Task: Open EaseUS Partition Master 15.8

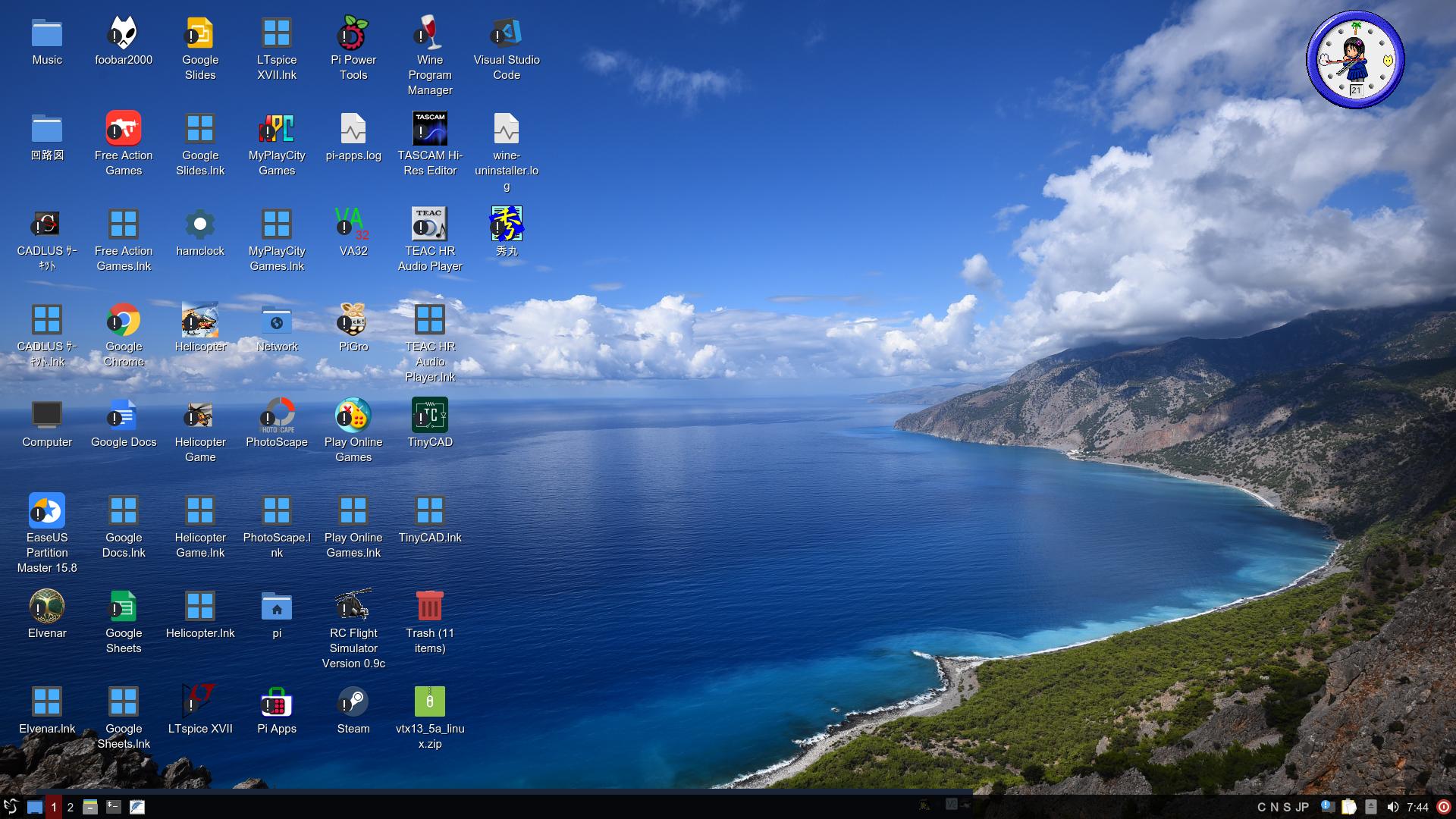Action: (x=47, y=511)
